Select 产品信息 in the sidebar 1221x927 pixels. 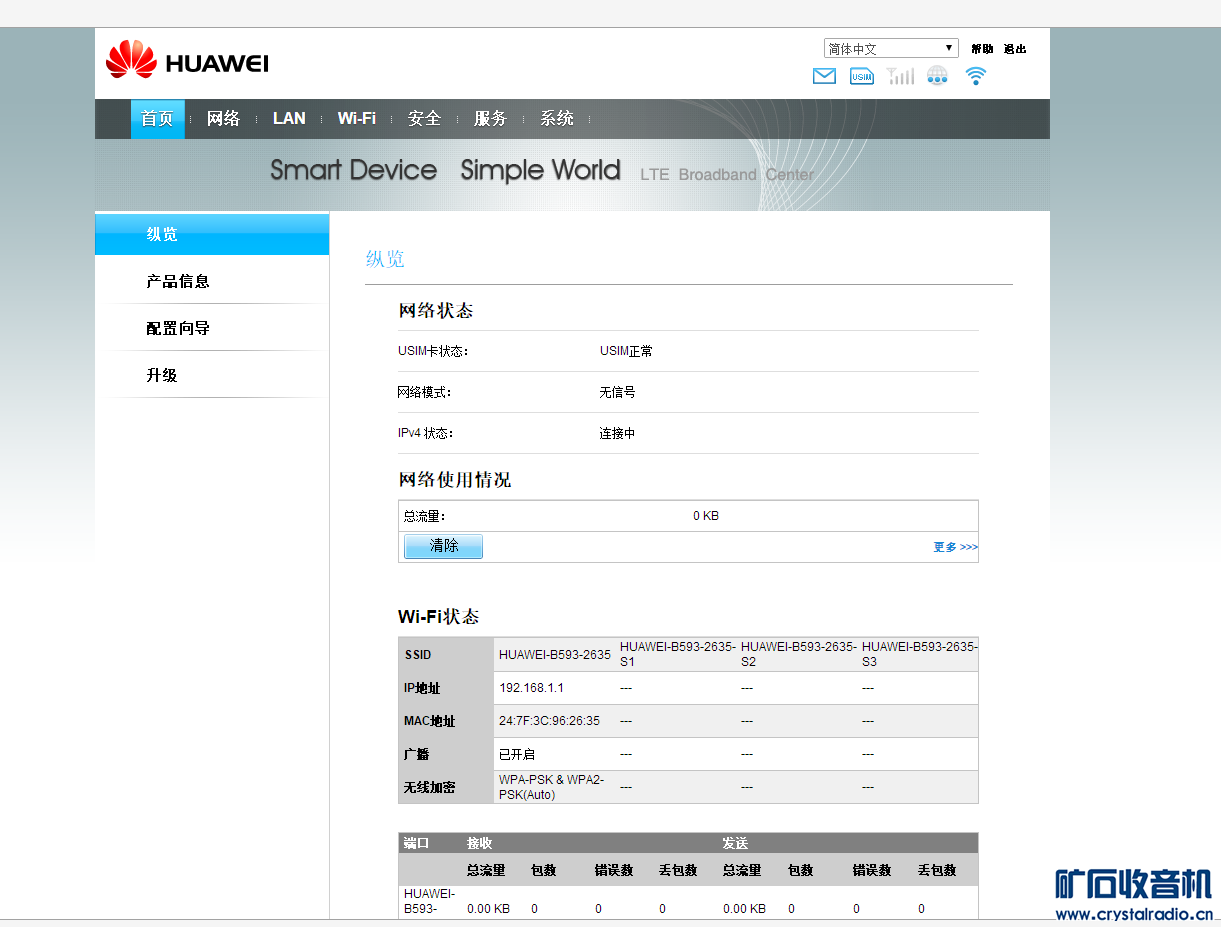[178, 282]
